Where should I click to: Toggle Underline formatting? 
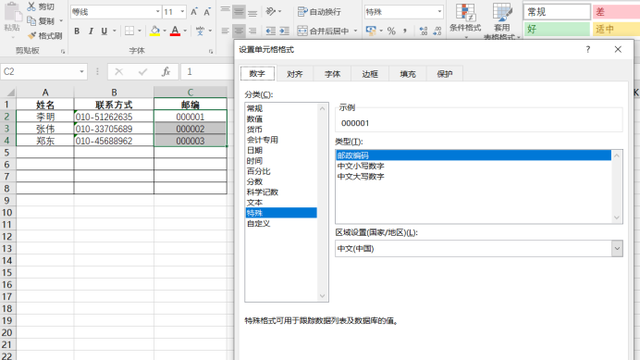pos(104,31)
